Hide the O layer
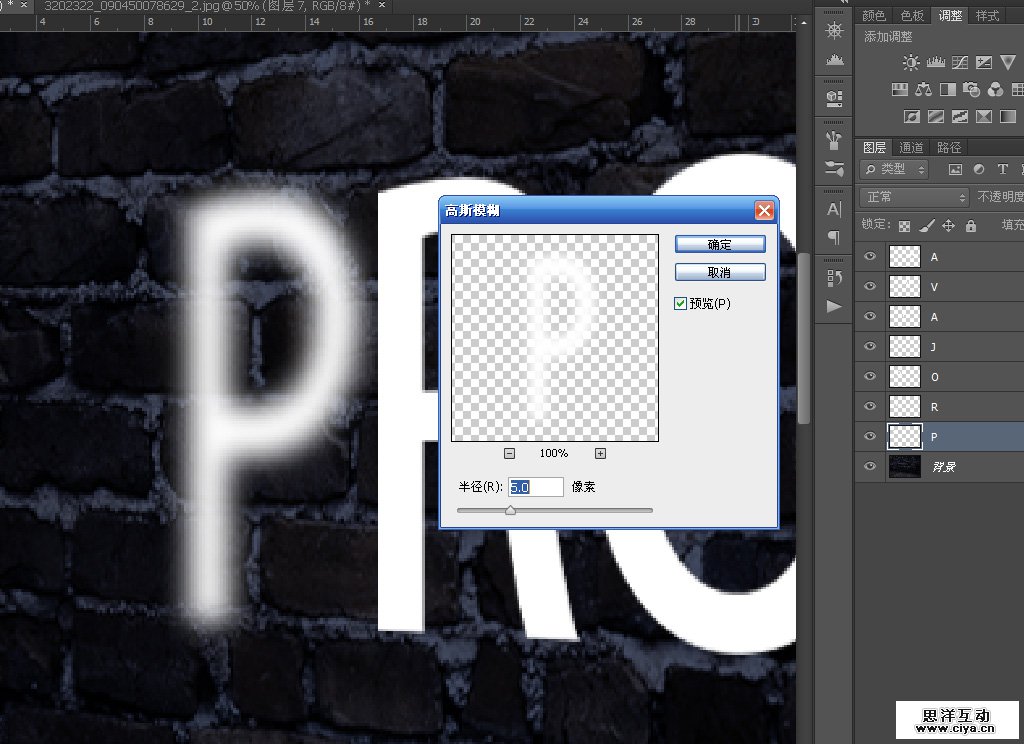 870,376
